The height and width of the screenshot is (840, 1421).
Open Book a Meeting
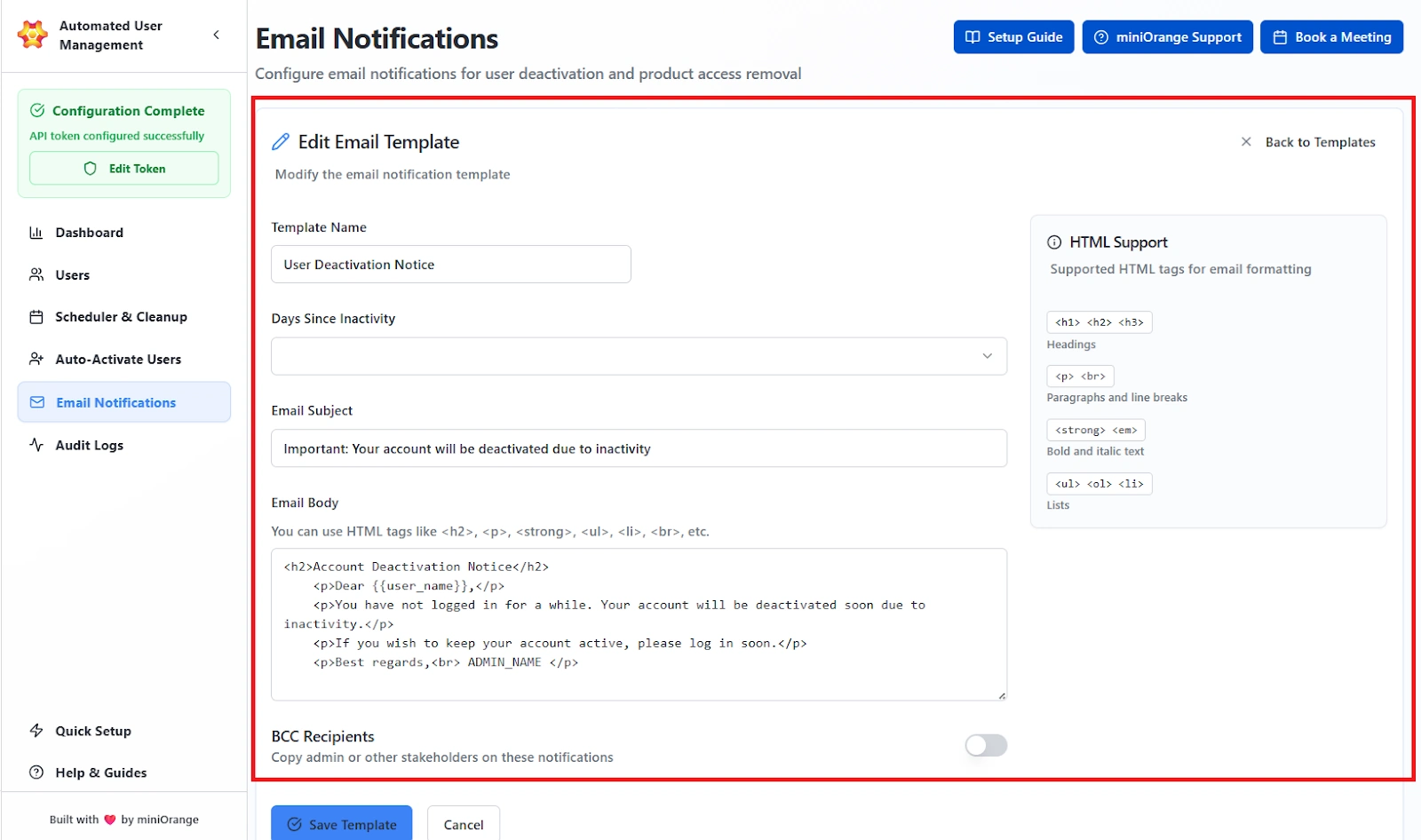[1331, 36]
